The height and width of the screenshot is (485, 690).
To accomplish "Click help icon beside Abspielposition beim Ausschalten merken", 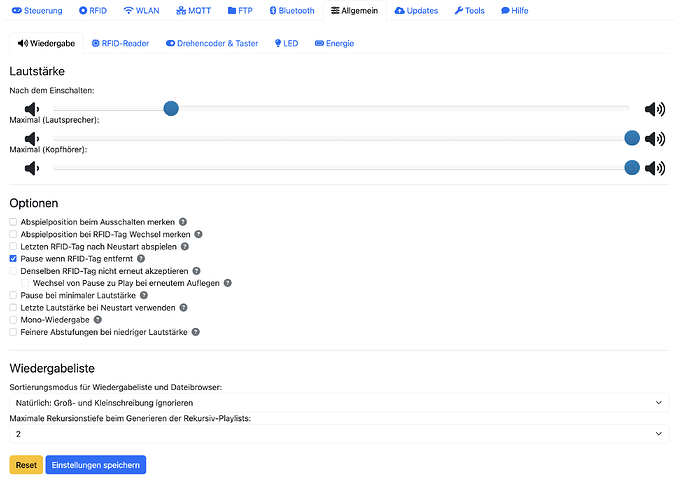I will click(183, 222).
